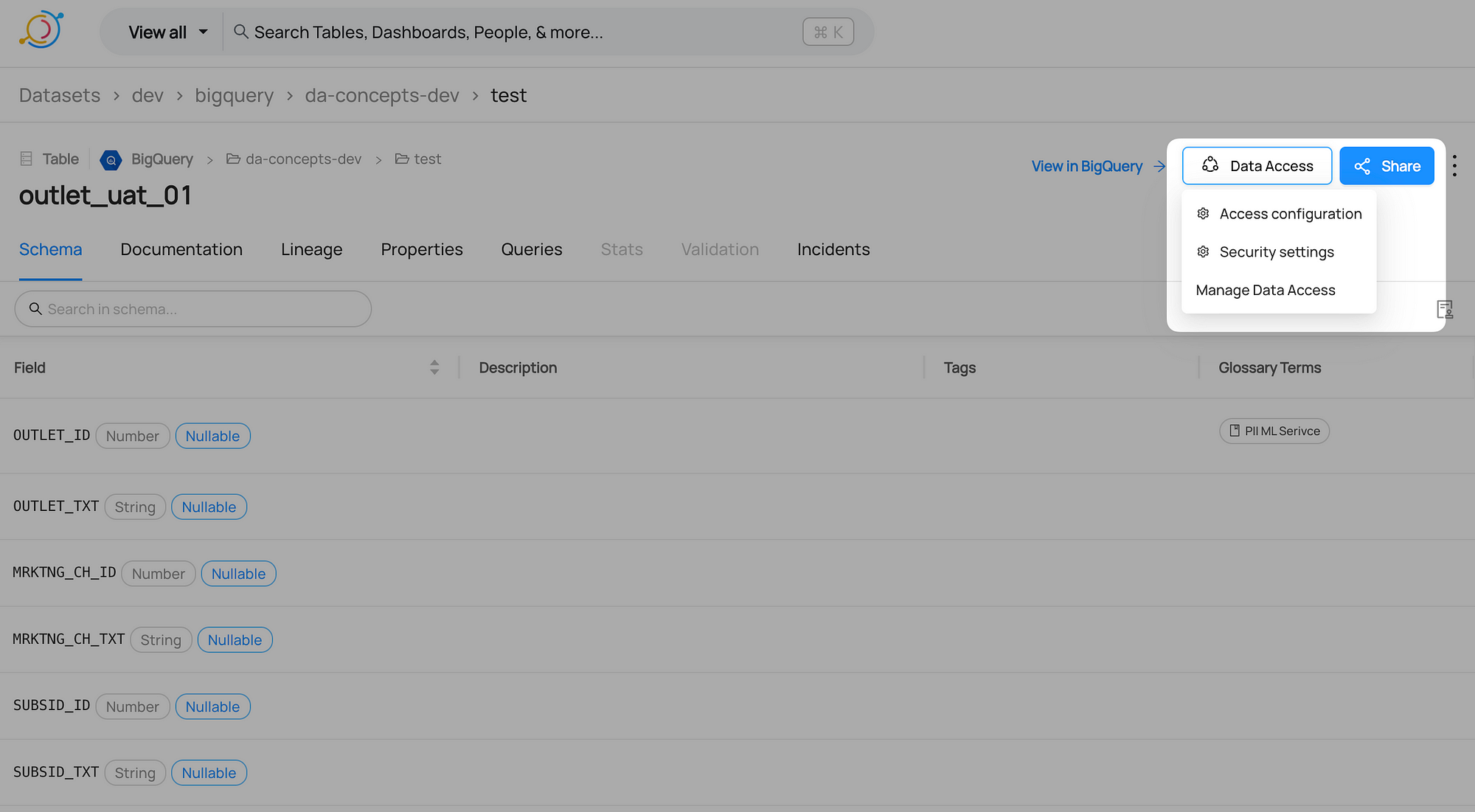Select the MRKTNG_CH_ID field
This screenshot has height=812, width=1475.
click(x=64, y=572)
